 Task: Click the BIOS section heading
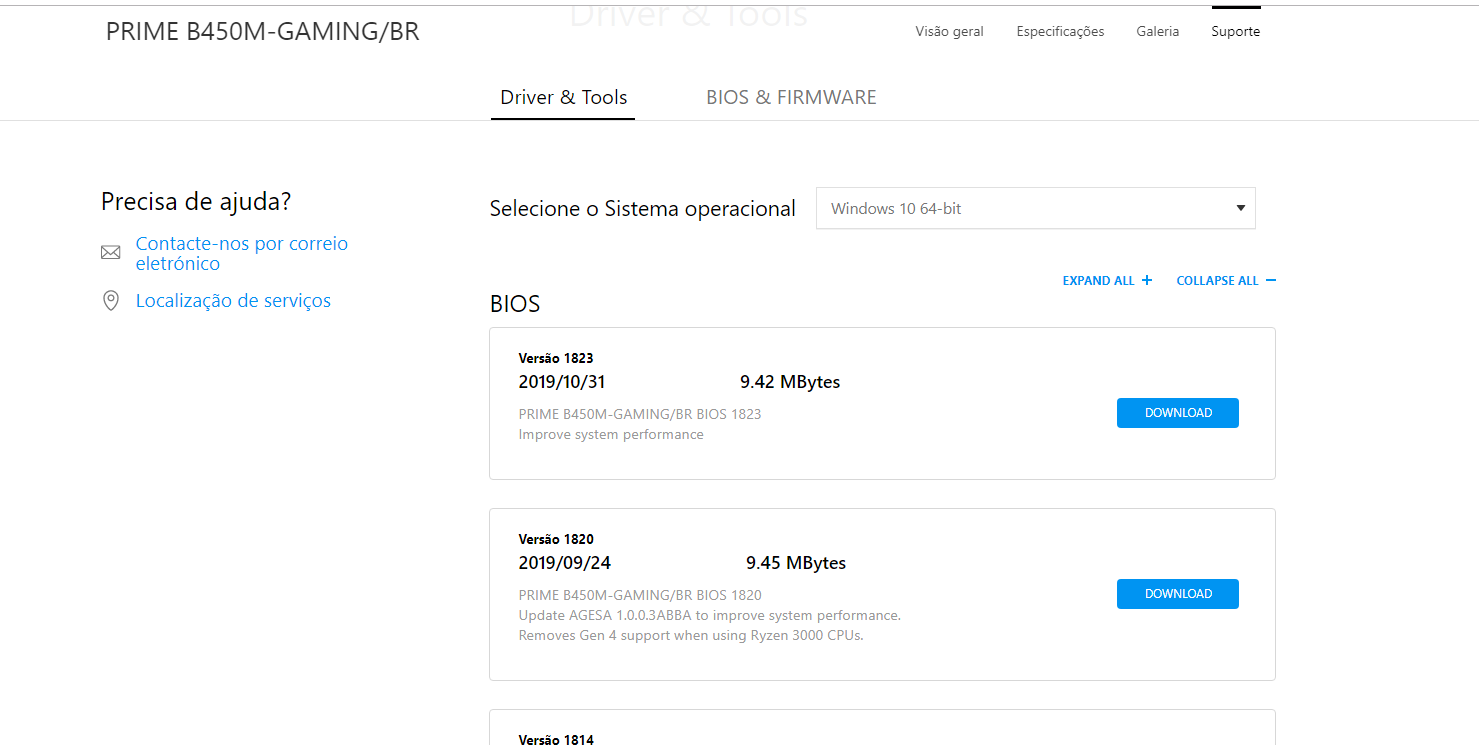(515, 304)
